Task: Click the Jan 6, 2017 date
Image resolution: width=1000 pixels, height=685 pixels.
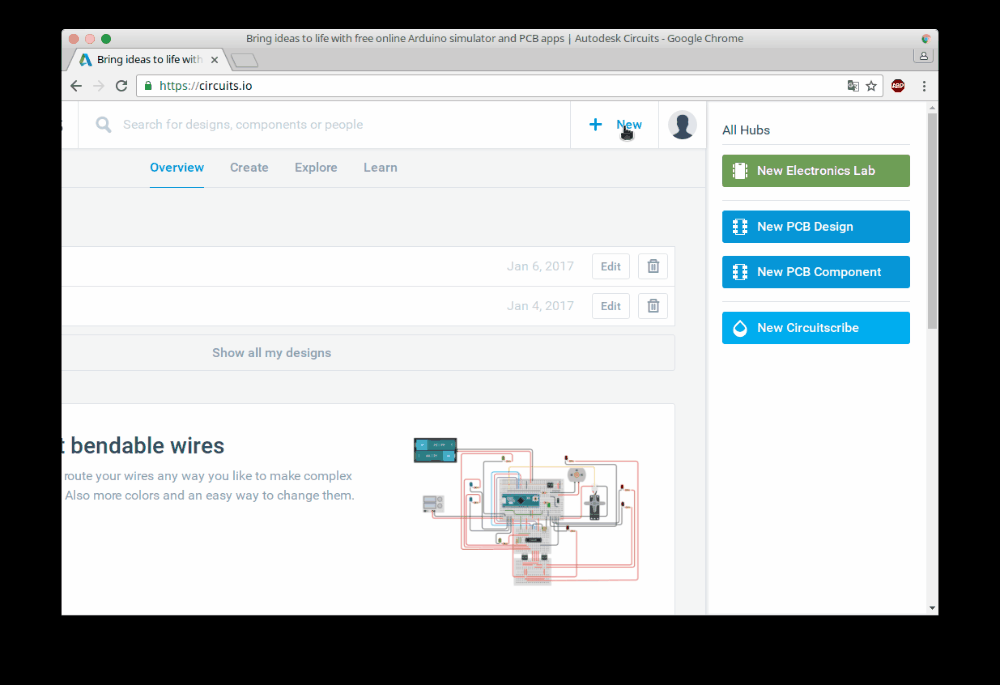Action: pos(540,267)
